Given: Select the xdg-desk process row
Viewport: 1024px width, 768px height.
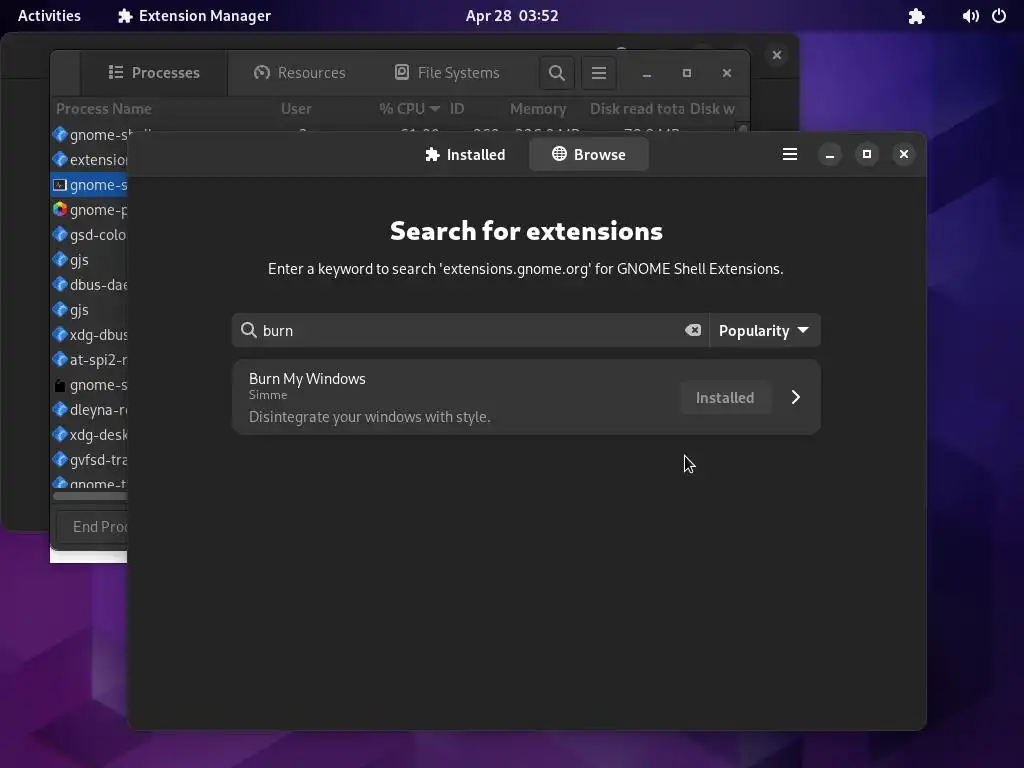Looking at the screenshot, I should coord(89,435).
